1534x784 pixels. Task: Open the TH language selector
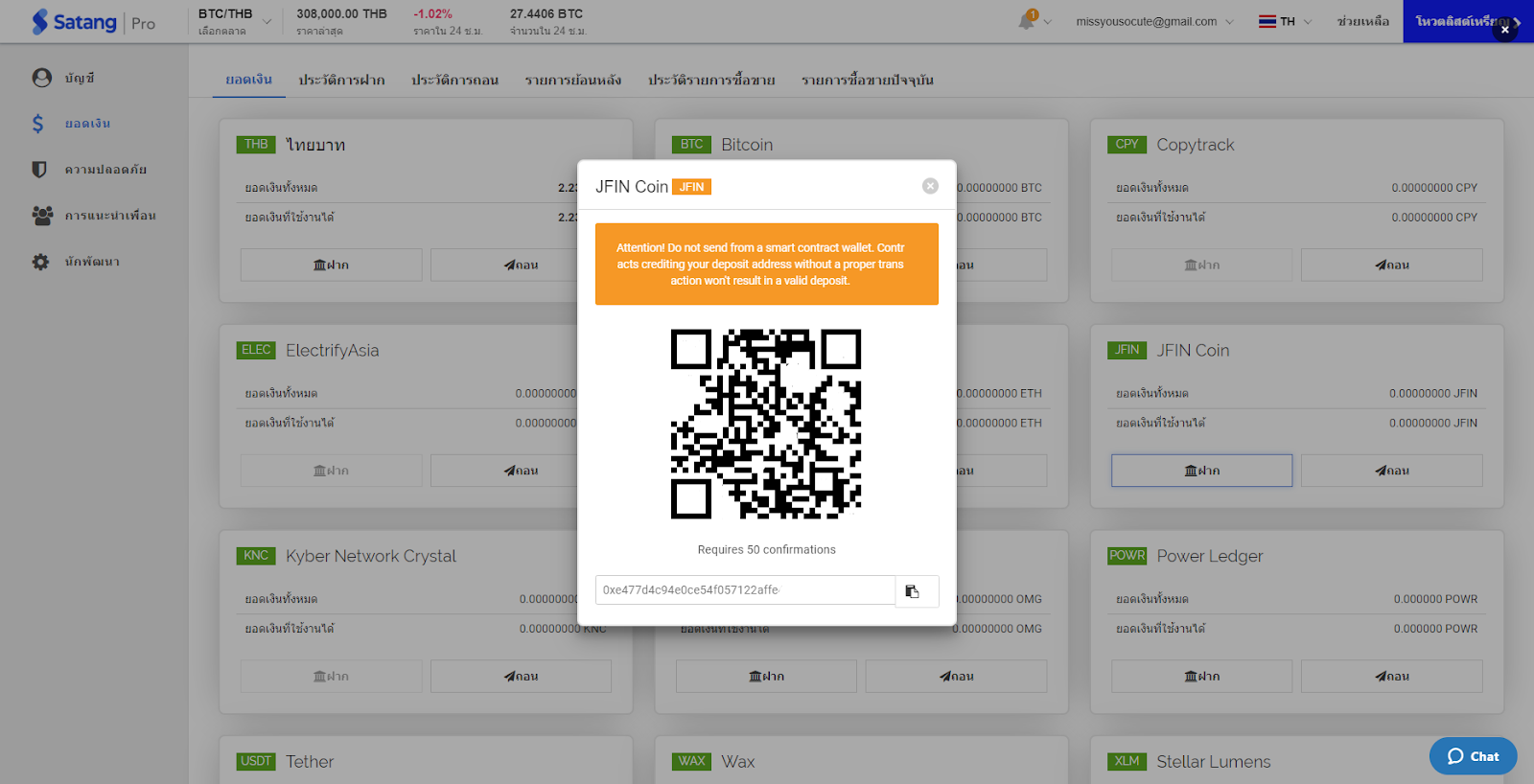pos(1285,21)
